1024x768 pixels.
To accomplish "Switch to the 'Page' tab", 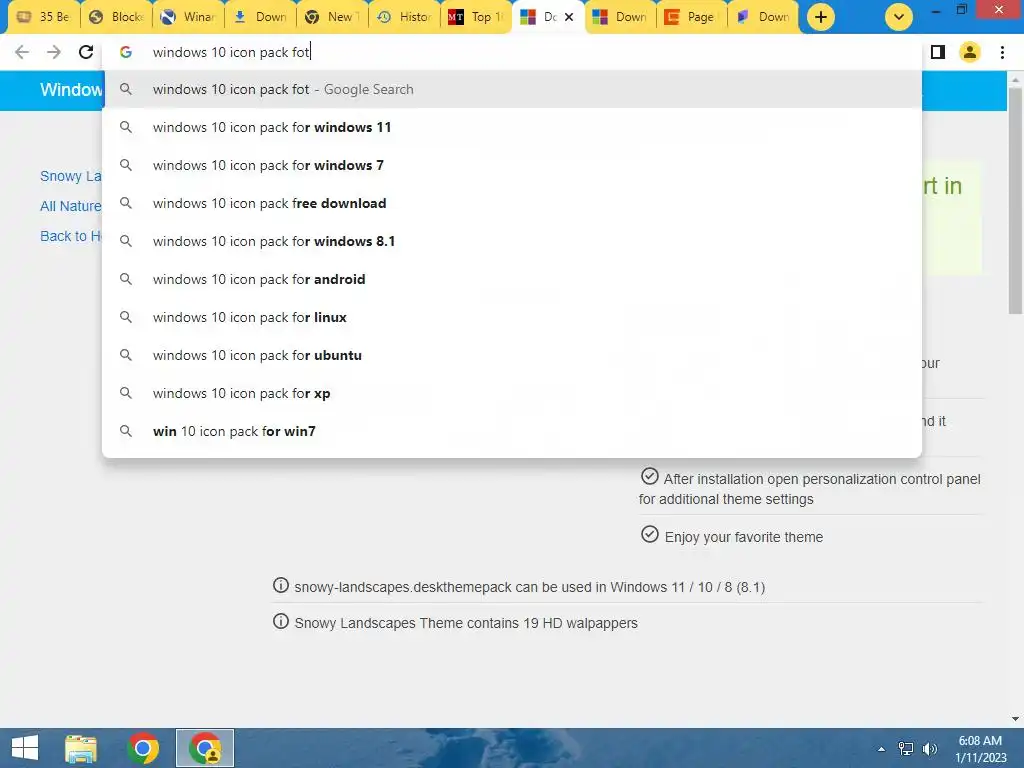I will click(691, 17).
